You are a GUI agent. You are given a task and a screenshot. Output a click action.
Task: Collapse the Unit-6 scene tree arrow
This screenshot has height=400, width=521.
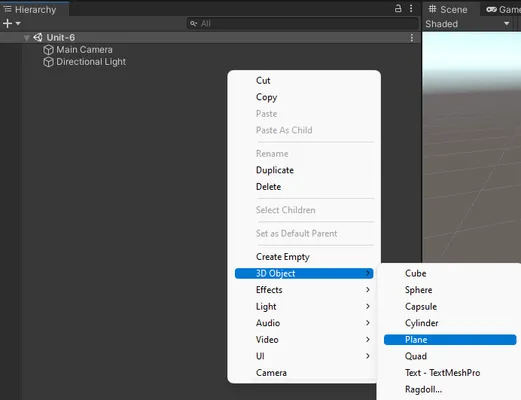(x=27, y=38)
